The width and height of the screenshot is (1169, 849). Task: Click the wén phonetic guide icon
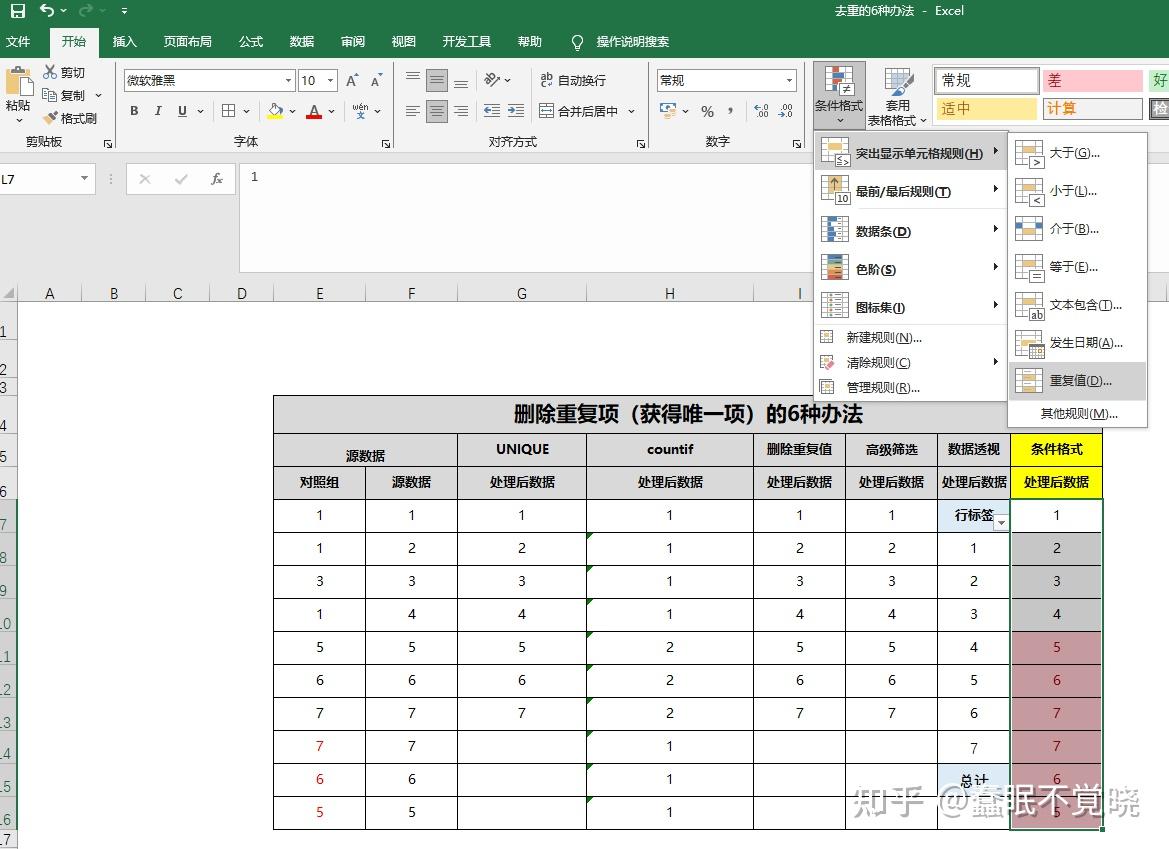361,111
